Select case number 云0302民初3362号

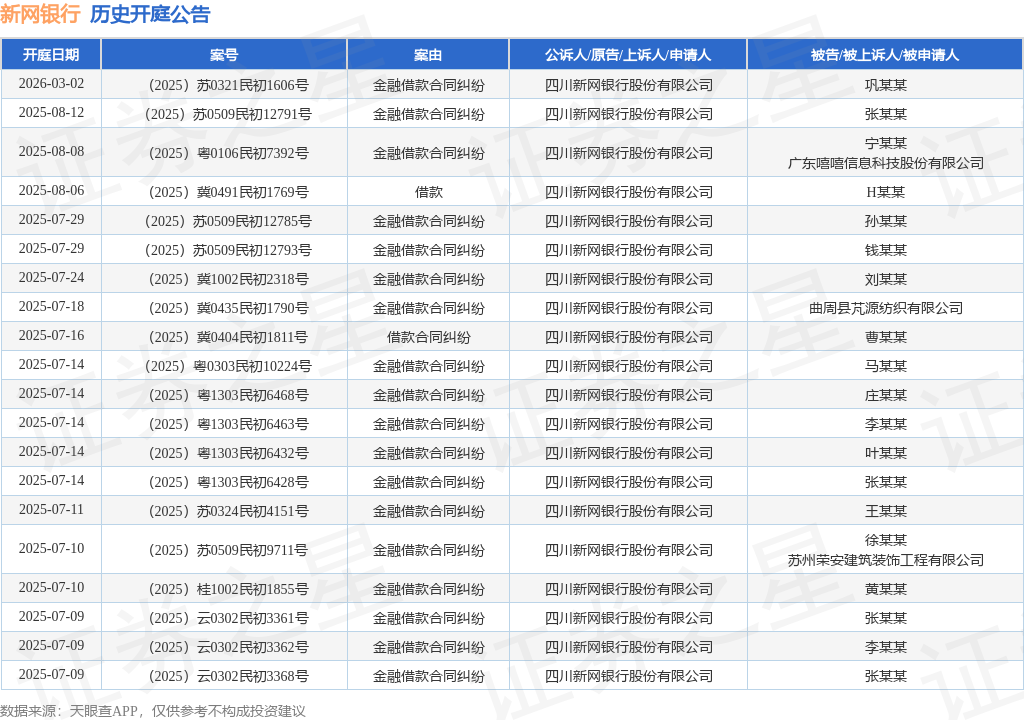(229, 647)
